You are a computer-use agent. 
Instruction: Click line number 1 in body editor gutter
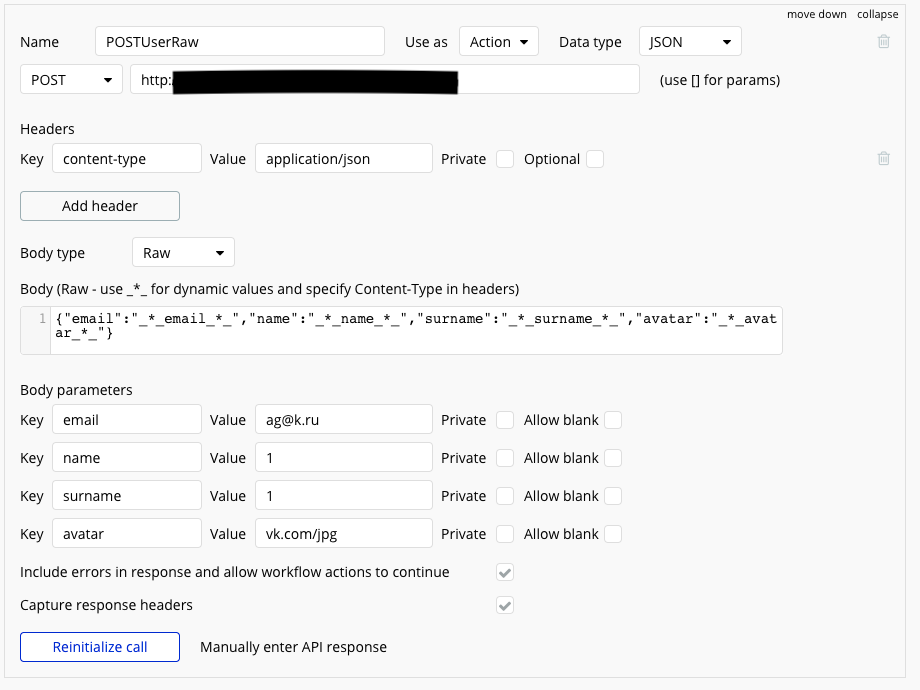[x=42, y=319]
